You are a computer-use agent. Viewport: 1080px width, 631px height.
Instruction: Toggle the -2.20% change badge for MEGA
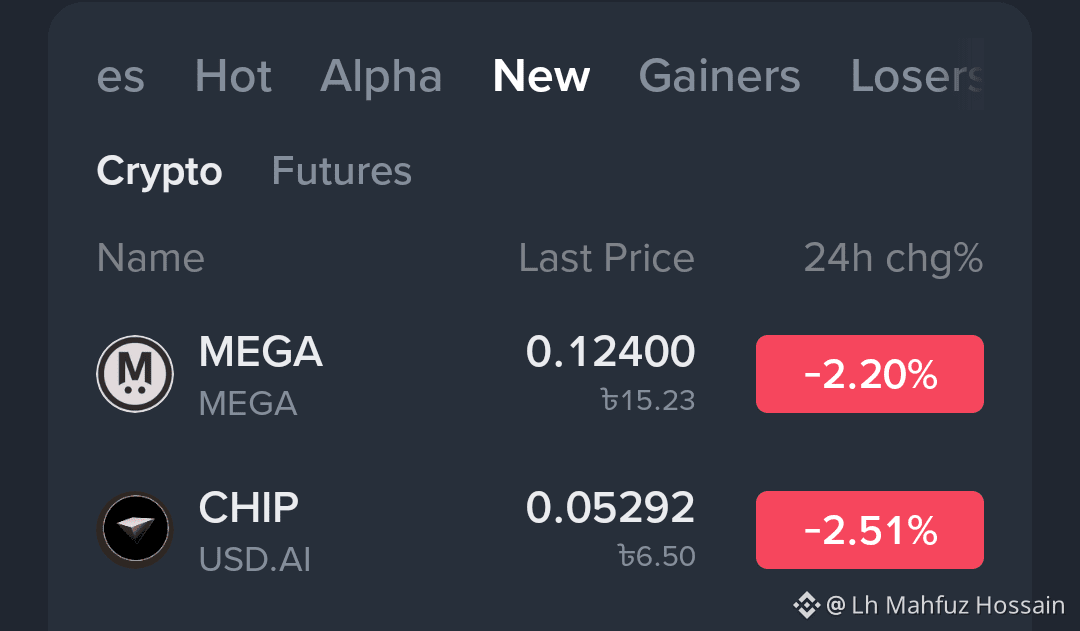tap(870, 374)
